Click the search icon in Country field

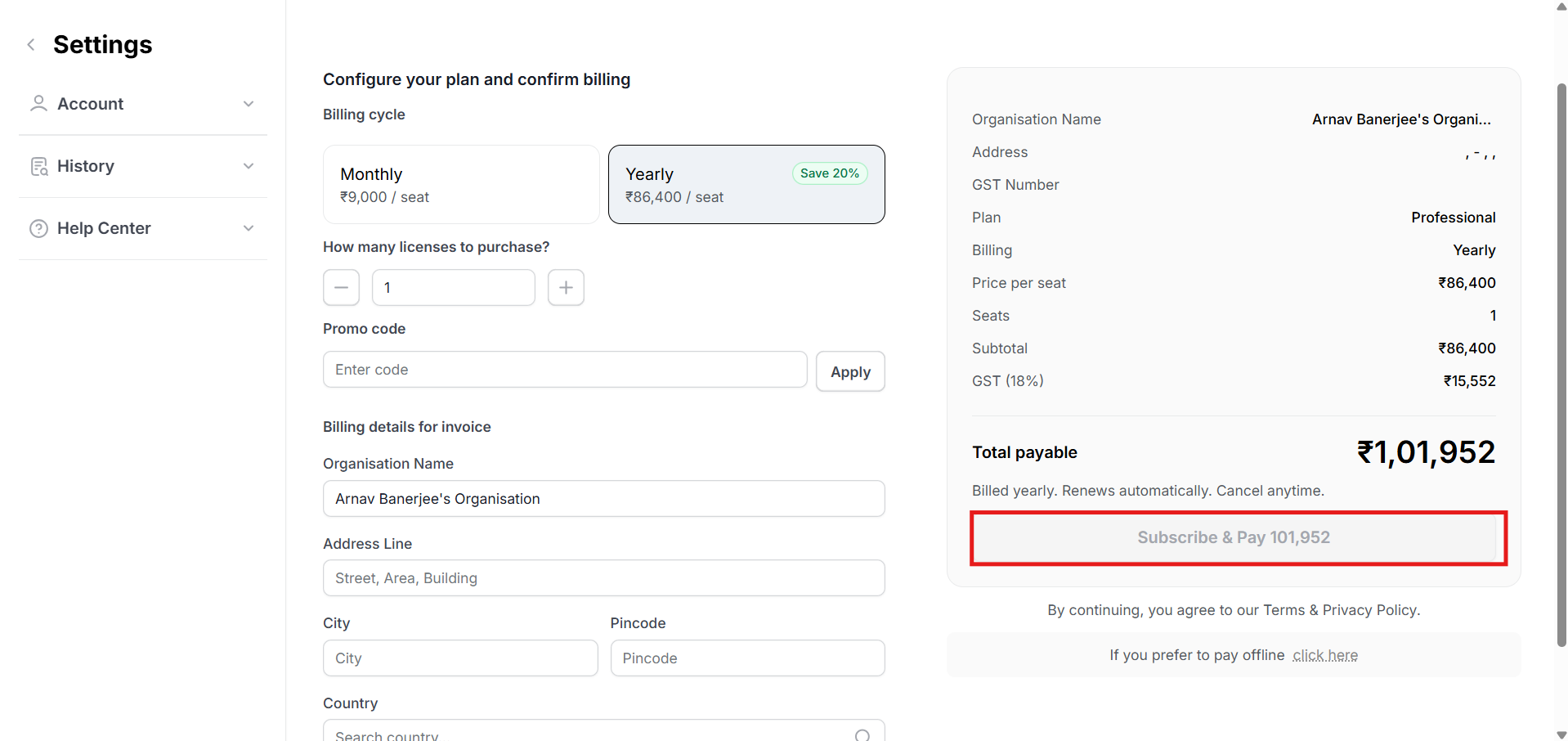[862, 734]
